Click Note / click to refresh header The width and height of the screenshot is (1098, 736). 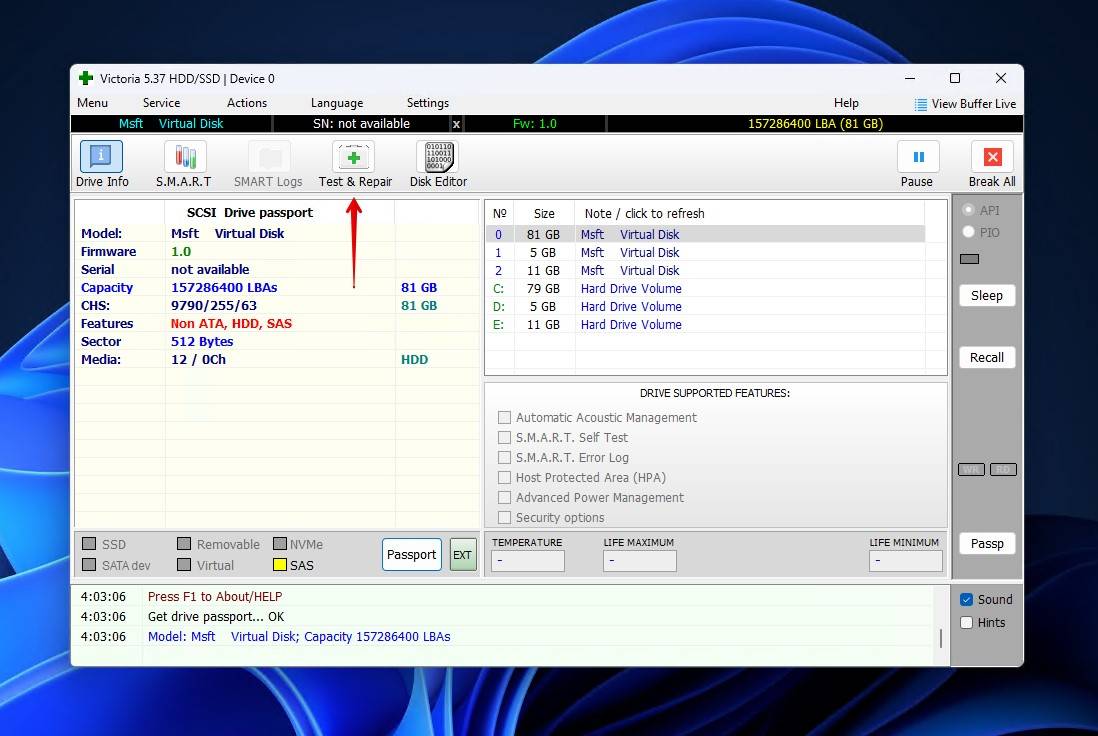(644, 214)
